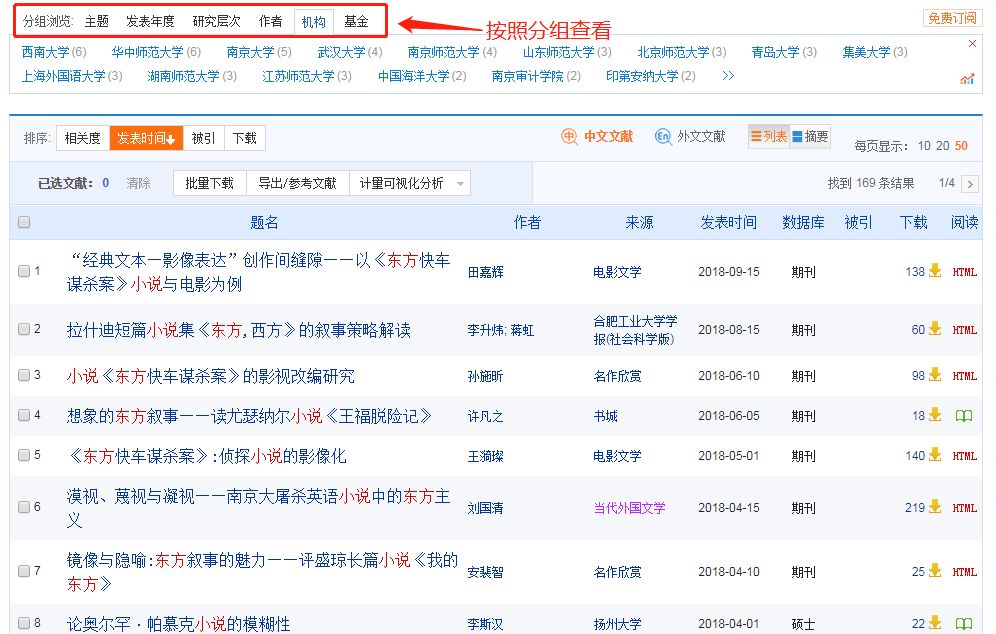Open HTML reading for the row 2 article
The image size is (996, 634).
pyautogui.click(x=964, y=330)
